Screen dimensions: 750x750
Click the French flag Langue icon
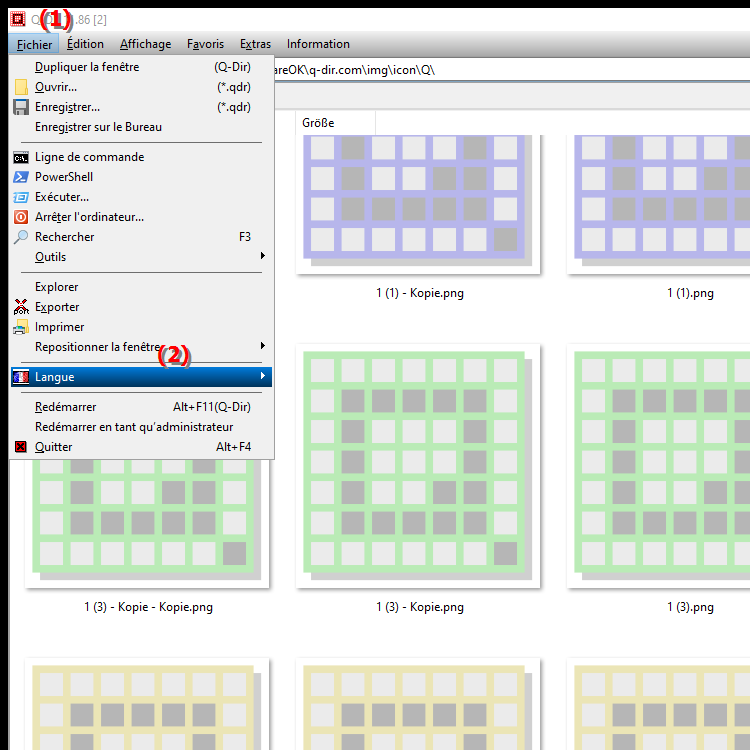pos(21,377)
